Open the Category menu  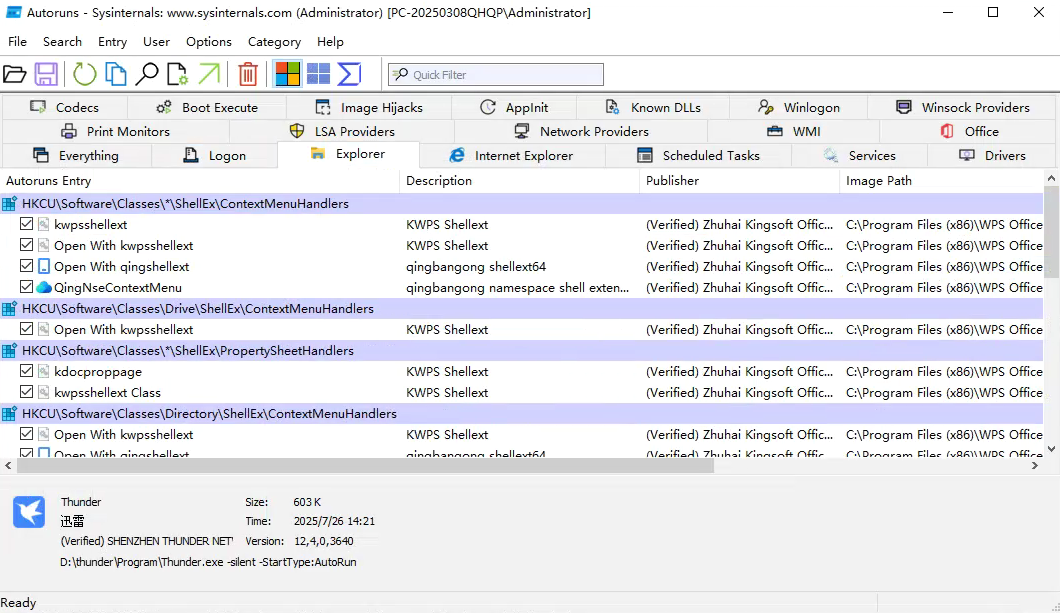274,42
